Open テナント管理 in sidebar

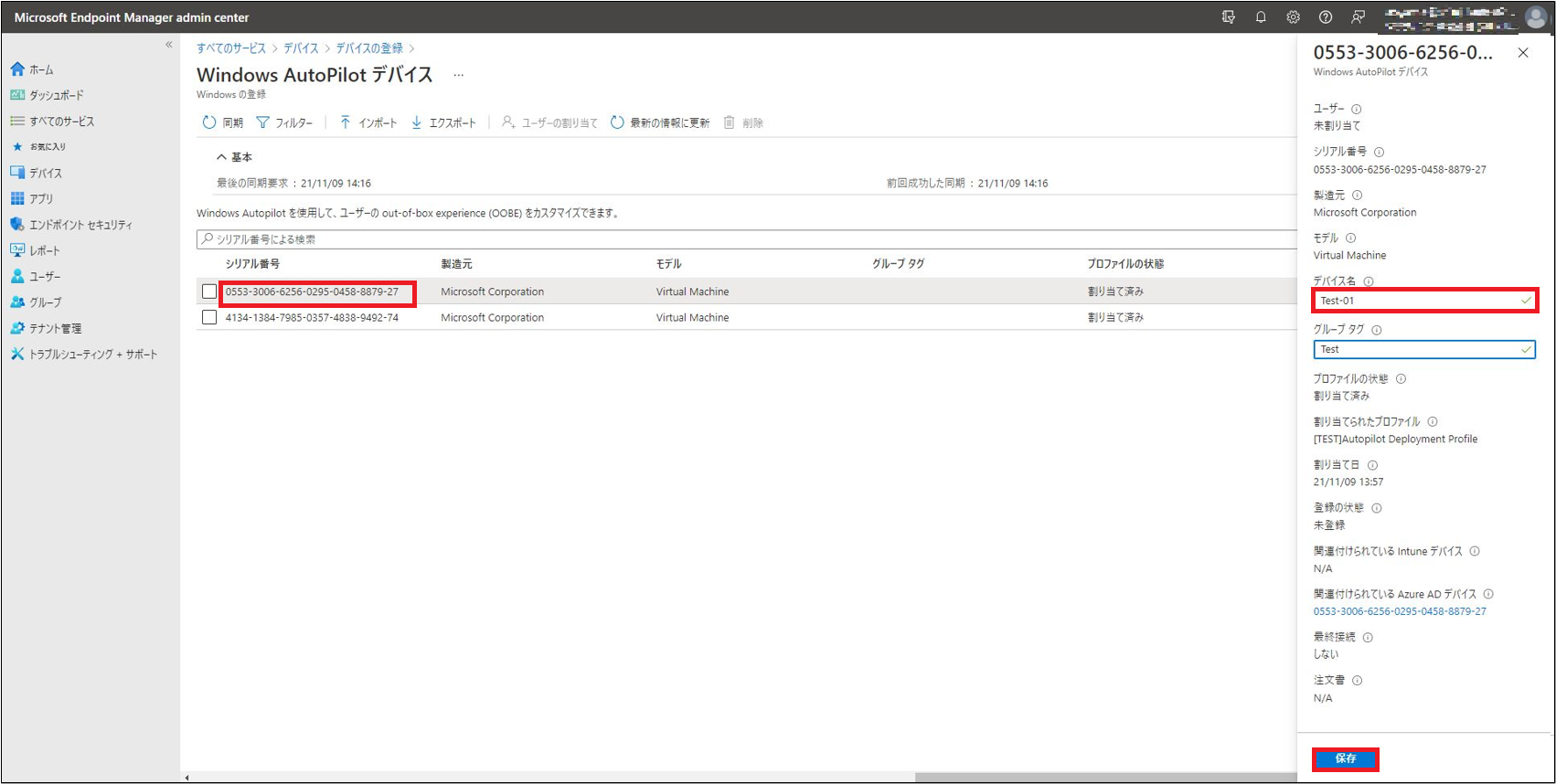(x=46, y=328)
